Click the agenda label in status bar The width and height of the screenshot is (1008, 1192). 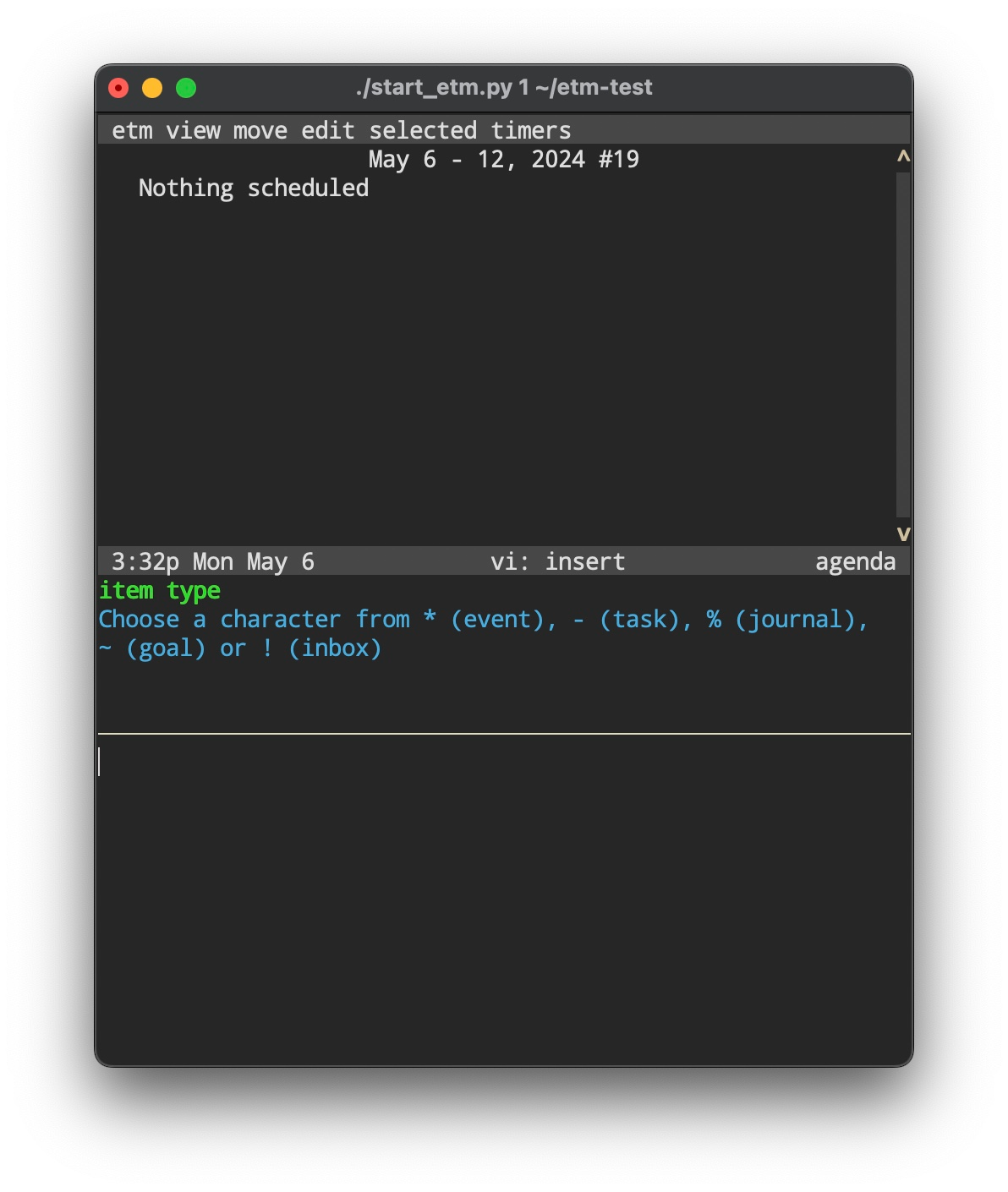855,561
